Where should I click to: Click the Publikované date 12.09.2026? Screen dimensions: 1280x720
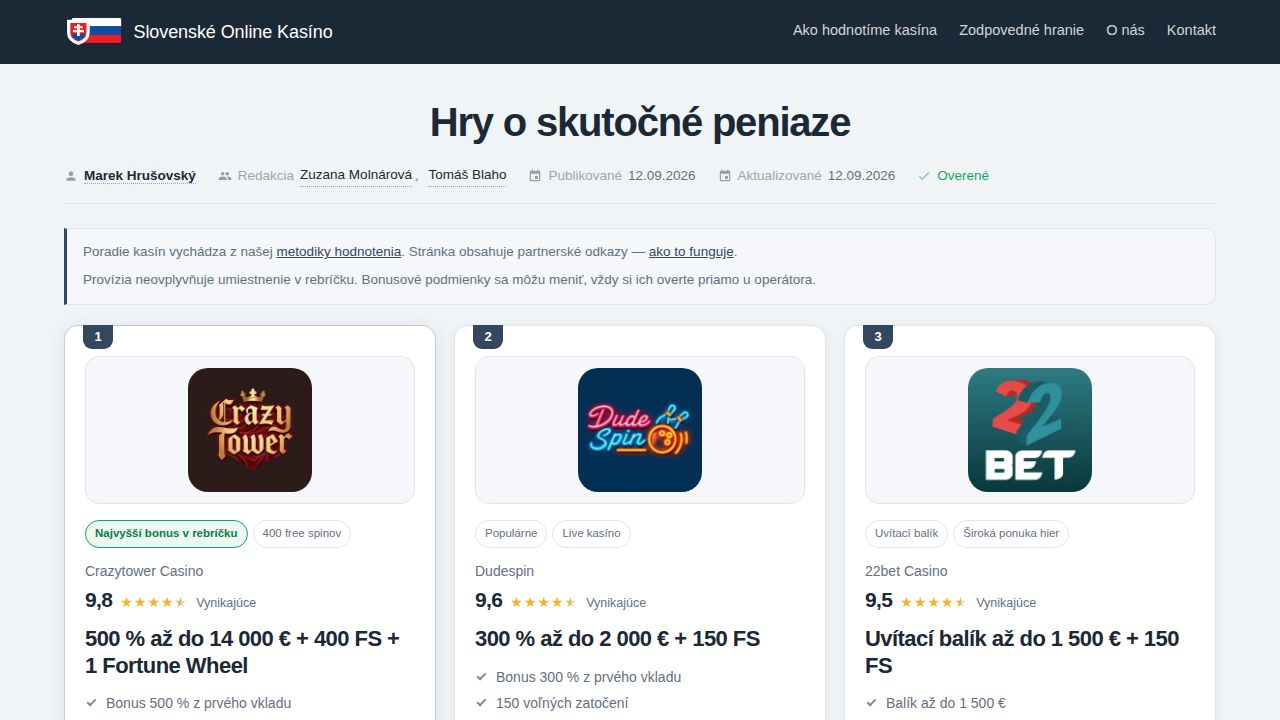[x=662, y=176]
